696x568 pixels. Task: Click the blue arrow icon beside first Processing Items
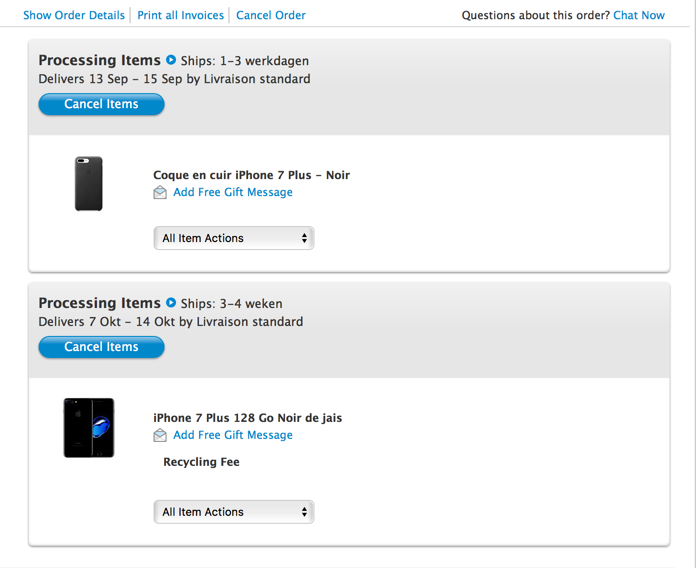(x=171, y=59)
